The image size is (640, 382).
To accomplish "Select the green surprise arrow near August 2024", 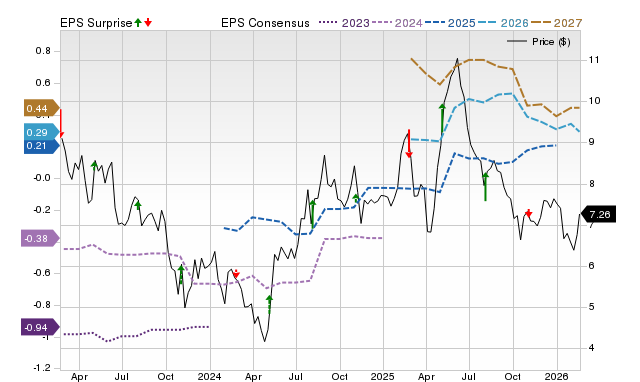I will pos(313,214).
